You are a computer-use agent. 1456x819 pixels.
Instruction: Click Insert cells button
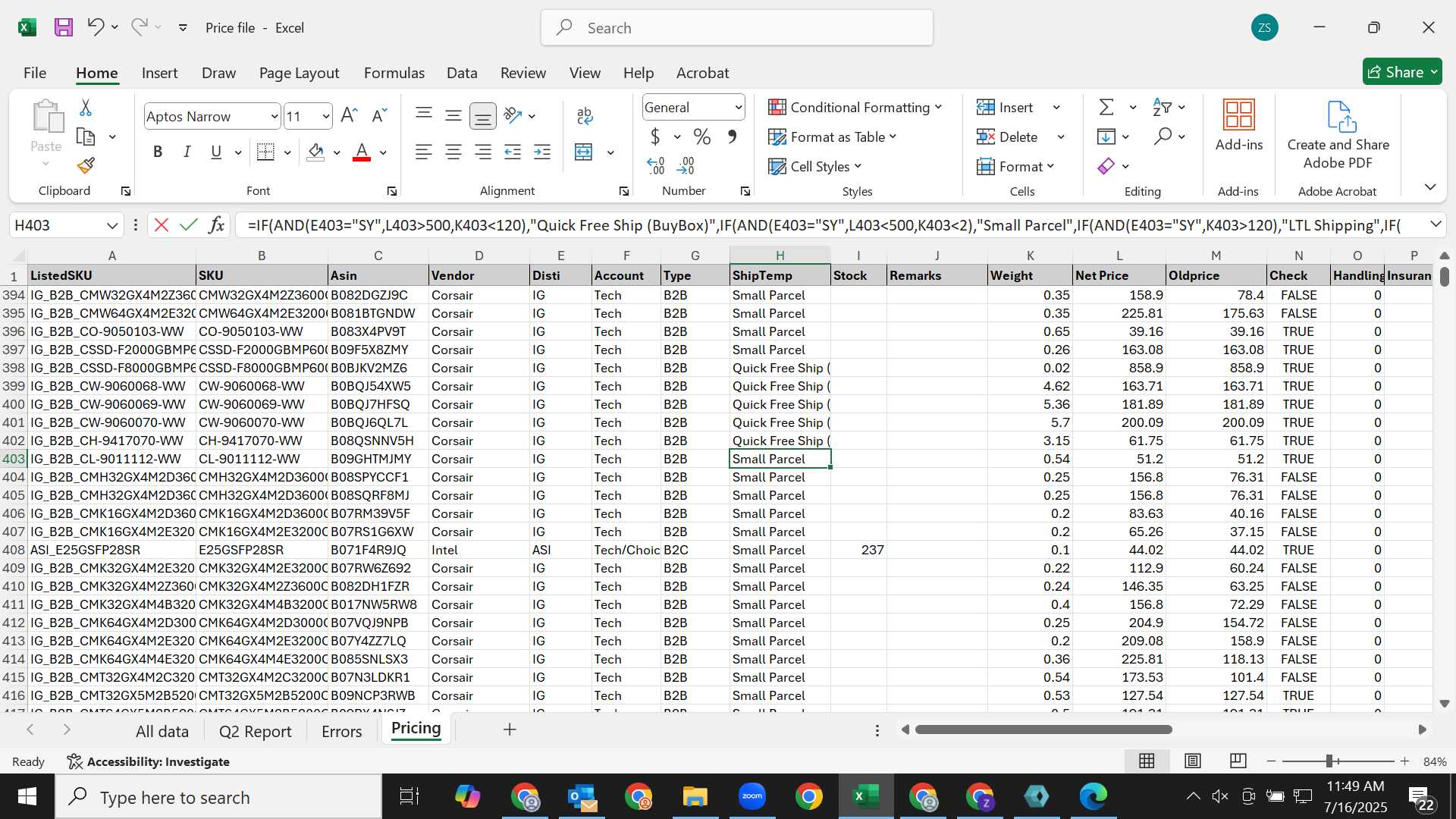click(x=1005, y=107)
